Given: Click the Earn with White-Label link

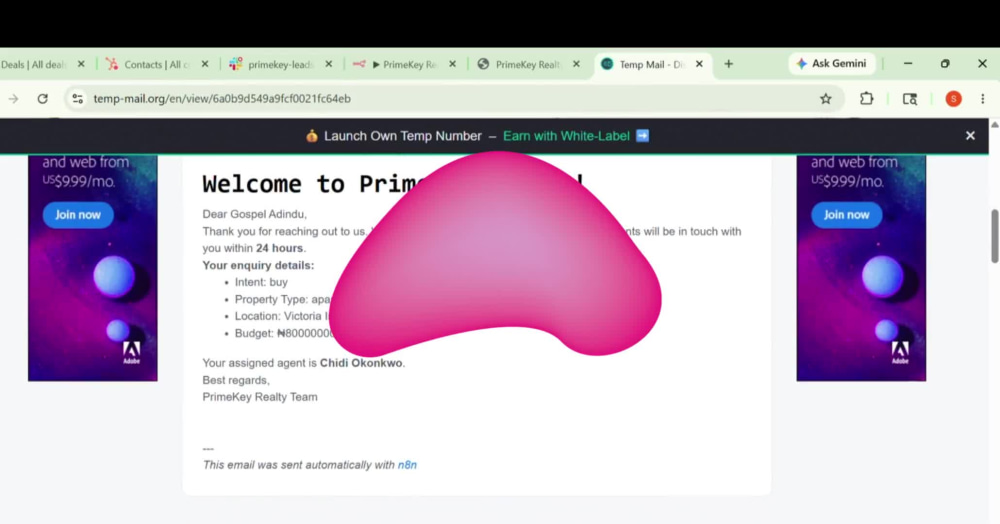Looking at the screenshot, I should click(566, 136).
